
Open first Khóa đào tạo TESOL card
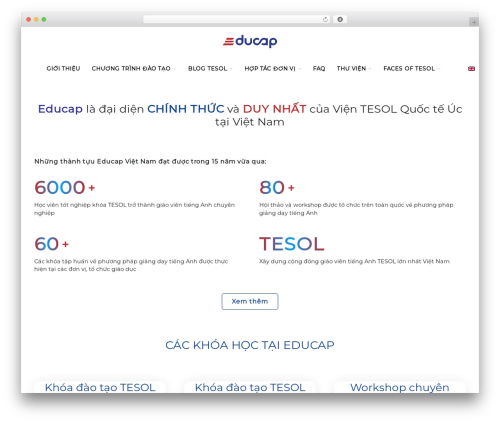100,387
